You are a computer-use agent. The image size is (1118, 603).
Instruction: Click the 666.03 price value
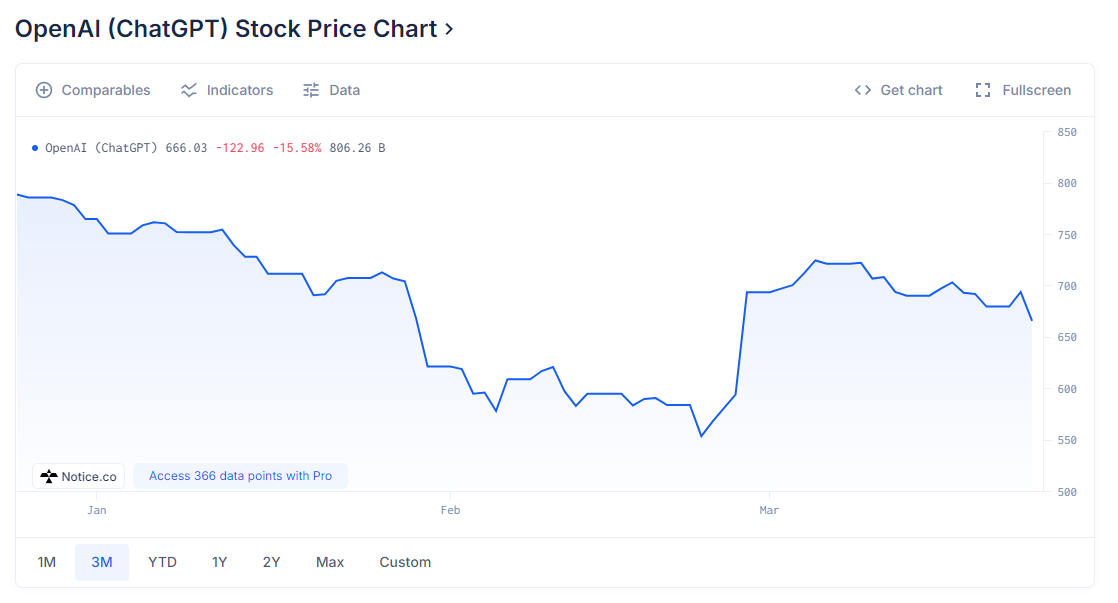pos(186,148)
